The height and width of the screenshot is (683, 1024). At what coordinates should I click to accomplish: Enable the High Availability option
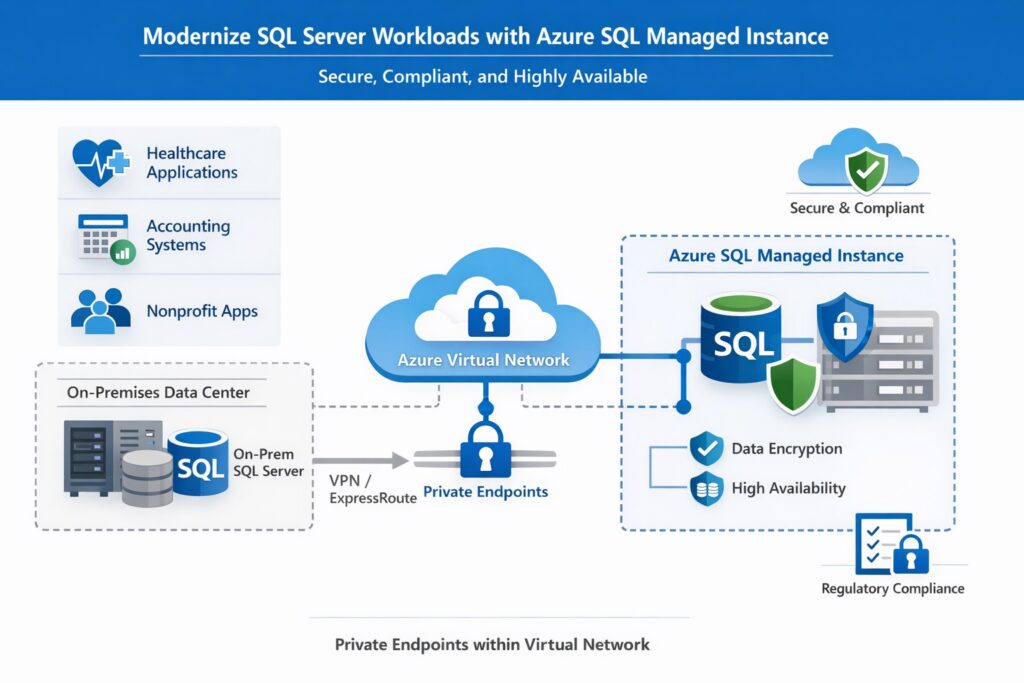point(706,488)
